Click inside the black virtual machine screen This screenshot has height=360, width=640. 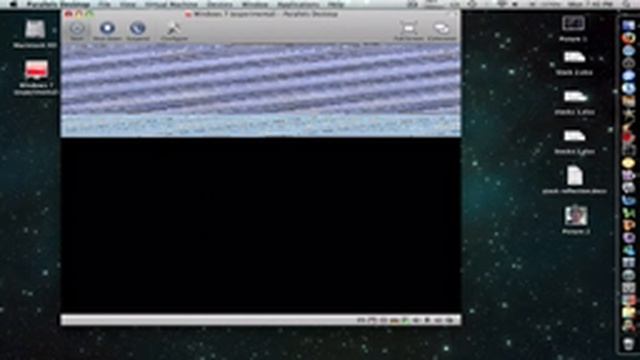[x=261, y=225]
